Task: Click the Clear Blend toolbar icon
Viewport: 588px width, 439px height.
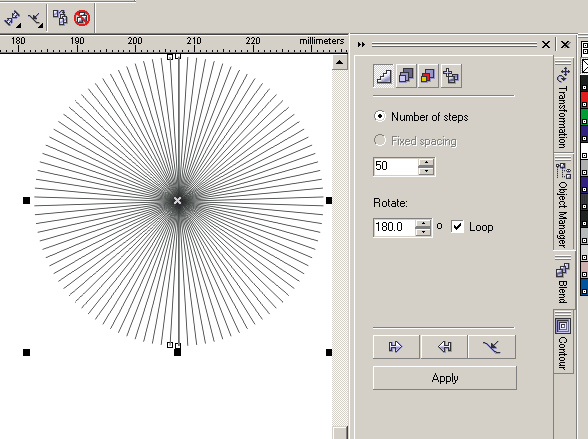Action: click(x=82, y=18)
